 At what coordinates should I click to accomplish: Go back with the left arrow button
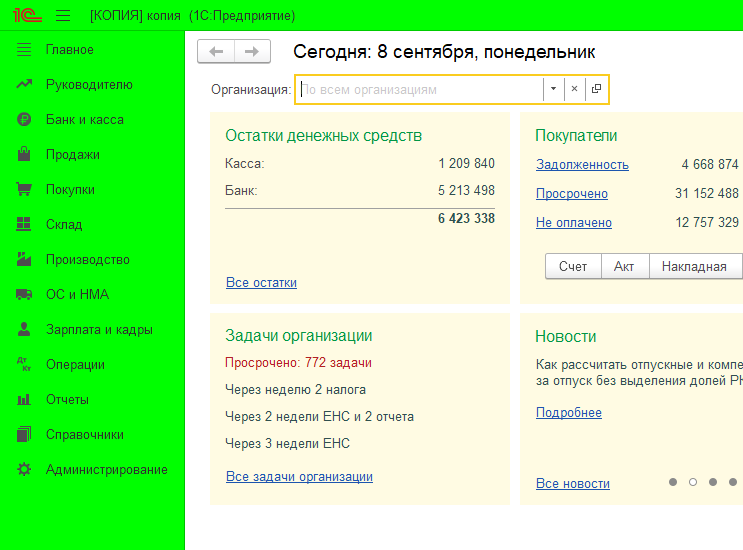(216, 52)
